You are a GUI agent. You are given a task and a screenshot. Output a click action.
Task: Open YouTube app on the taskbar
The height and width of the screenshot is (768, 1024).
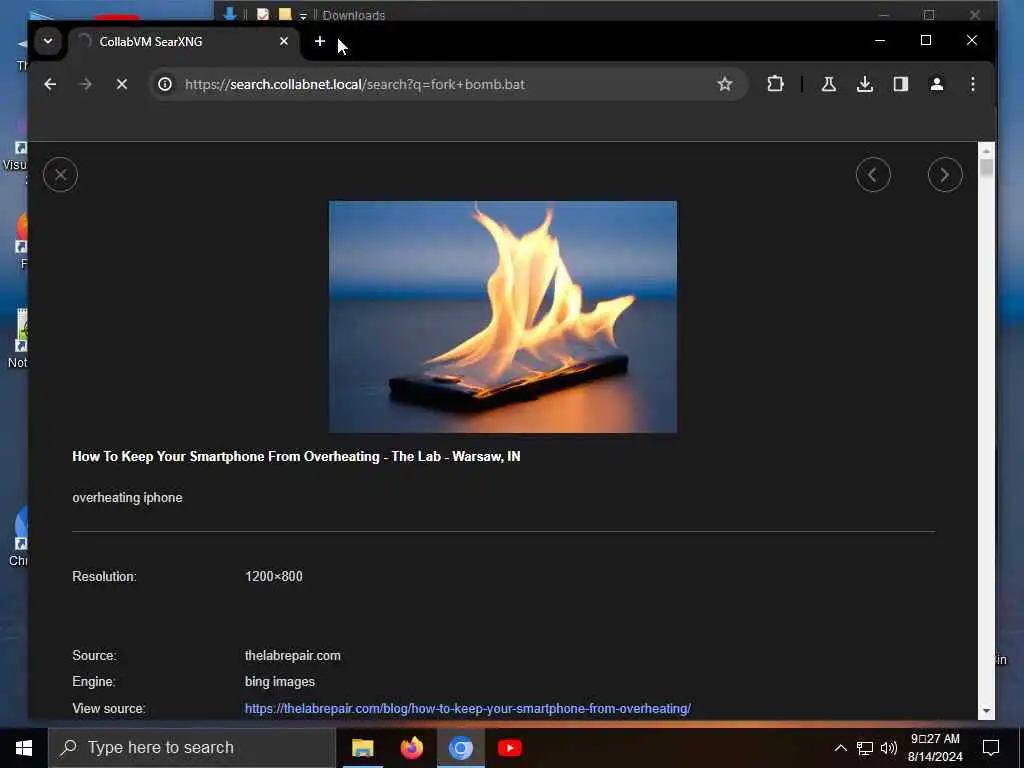tap(509, 748)
